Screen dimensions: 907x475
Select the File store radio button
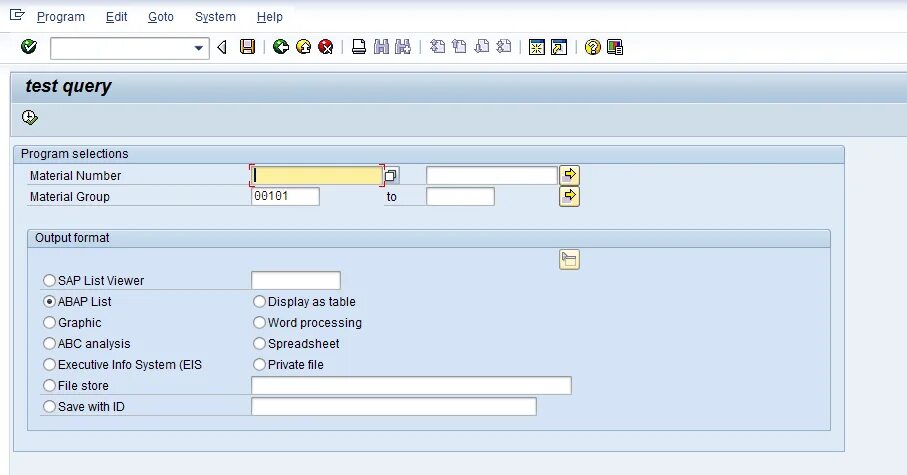click(50, 385)
